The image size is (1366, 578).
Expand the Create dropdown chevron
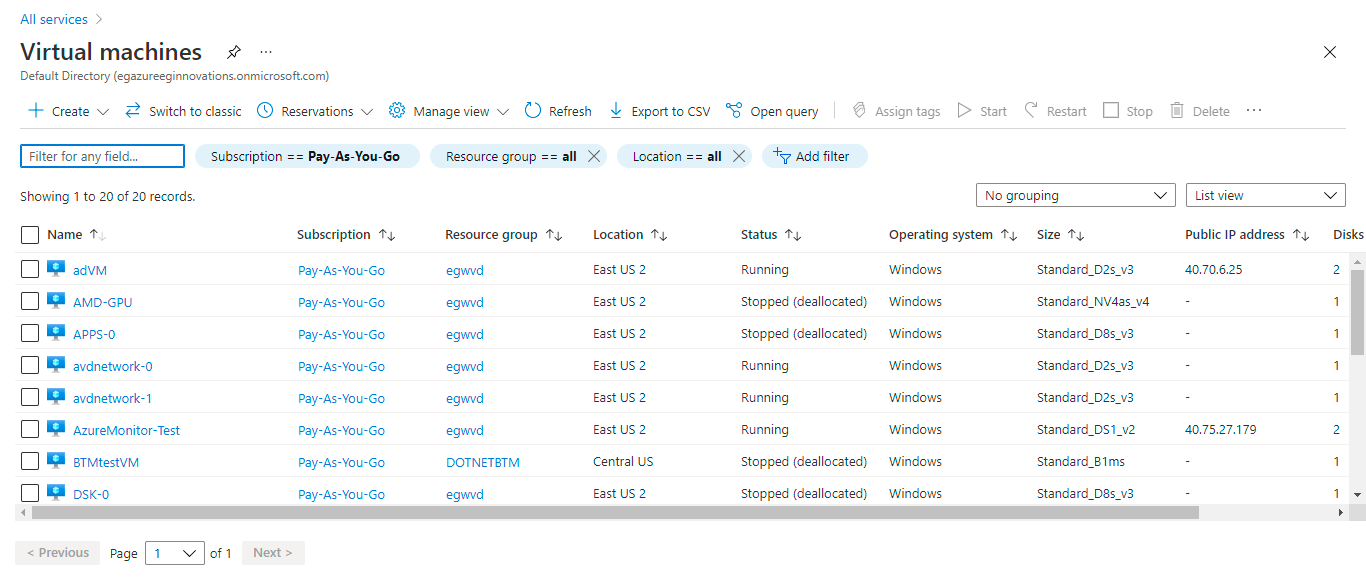coord(102,112)
